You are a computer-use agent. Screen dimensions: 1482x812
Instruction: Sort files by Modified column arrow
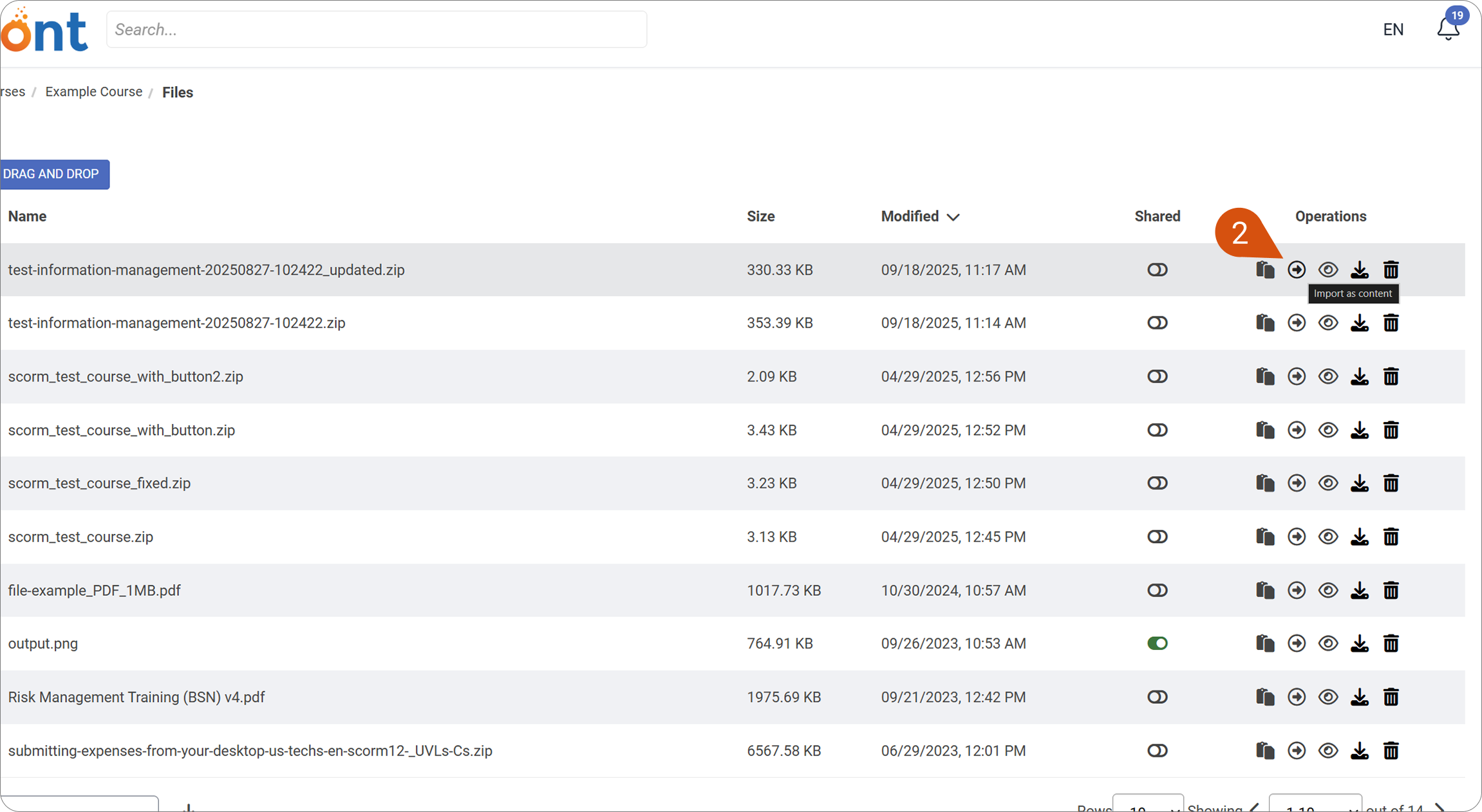tap(953, 217)
